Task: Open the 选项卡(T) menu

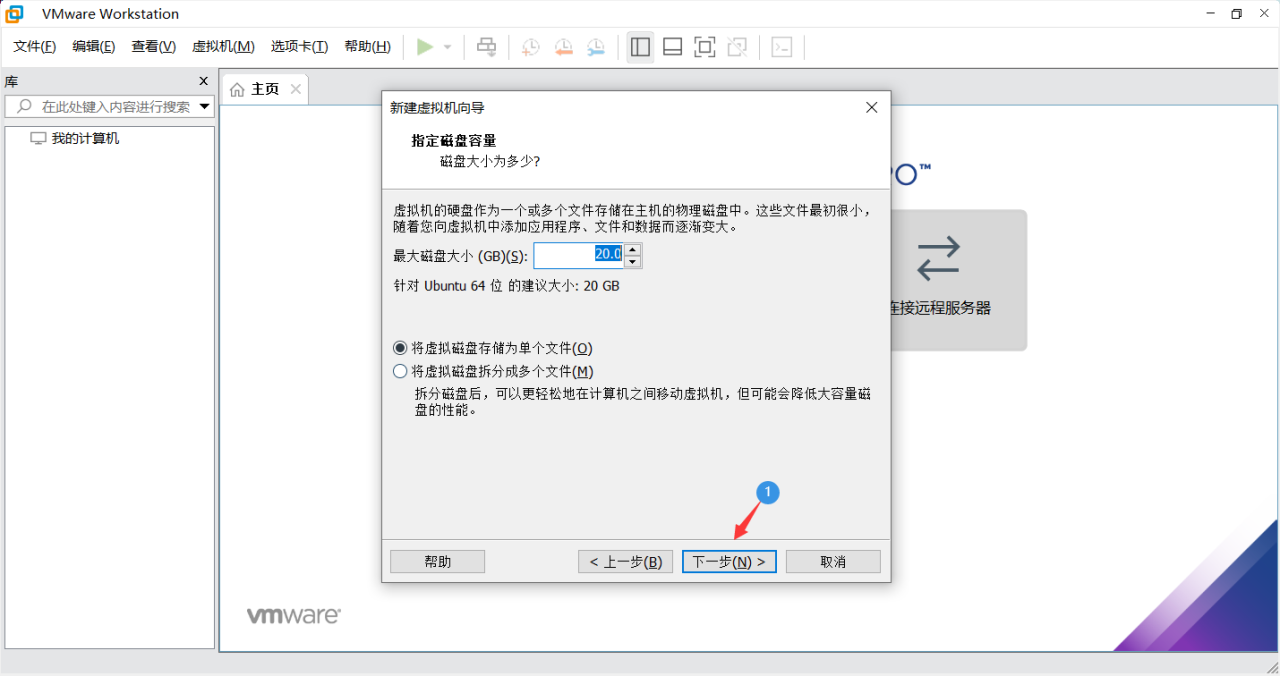Action: (299, 47)
